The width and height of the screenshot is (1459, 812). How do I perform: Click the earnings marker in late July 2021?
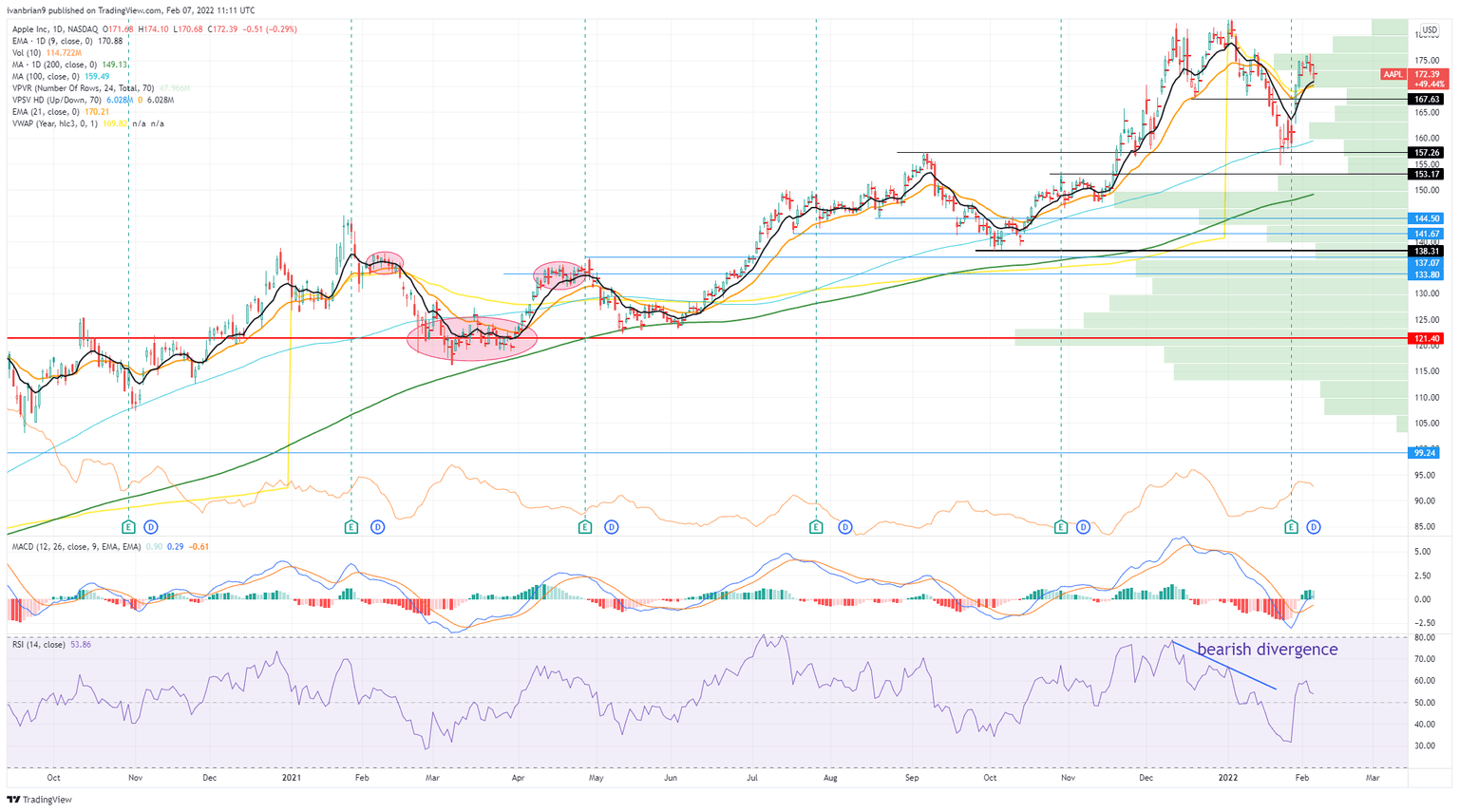pos(816,527)
